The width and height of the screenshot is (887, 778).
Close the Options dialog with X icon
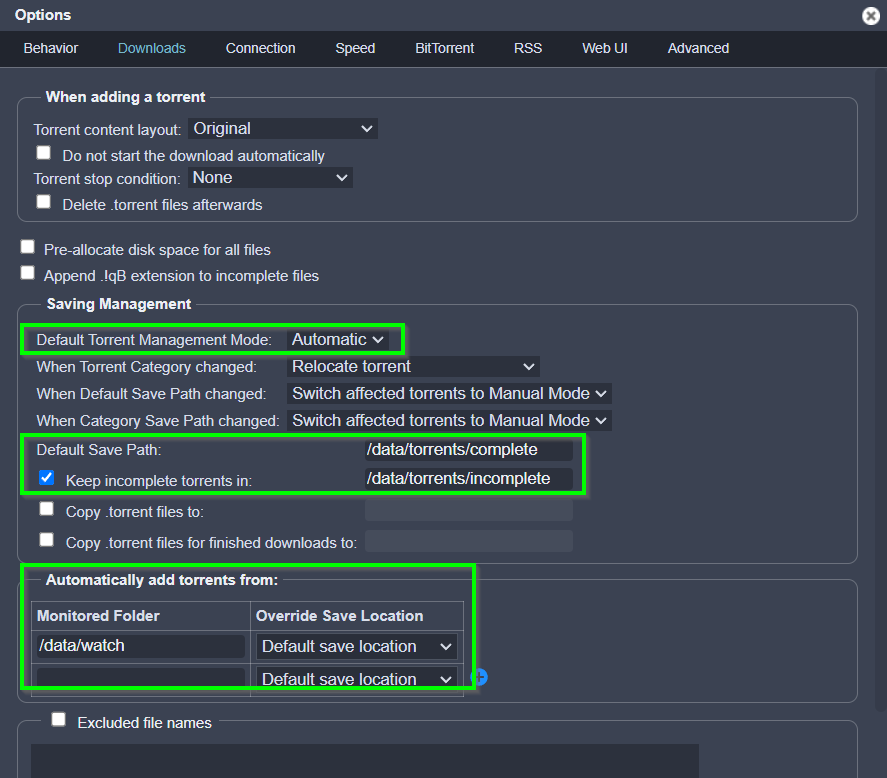(871, 16)
